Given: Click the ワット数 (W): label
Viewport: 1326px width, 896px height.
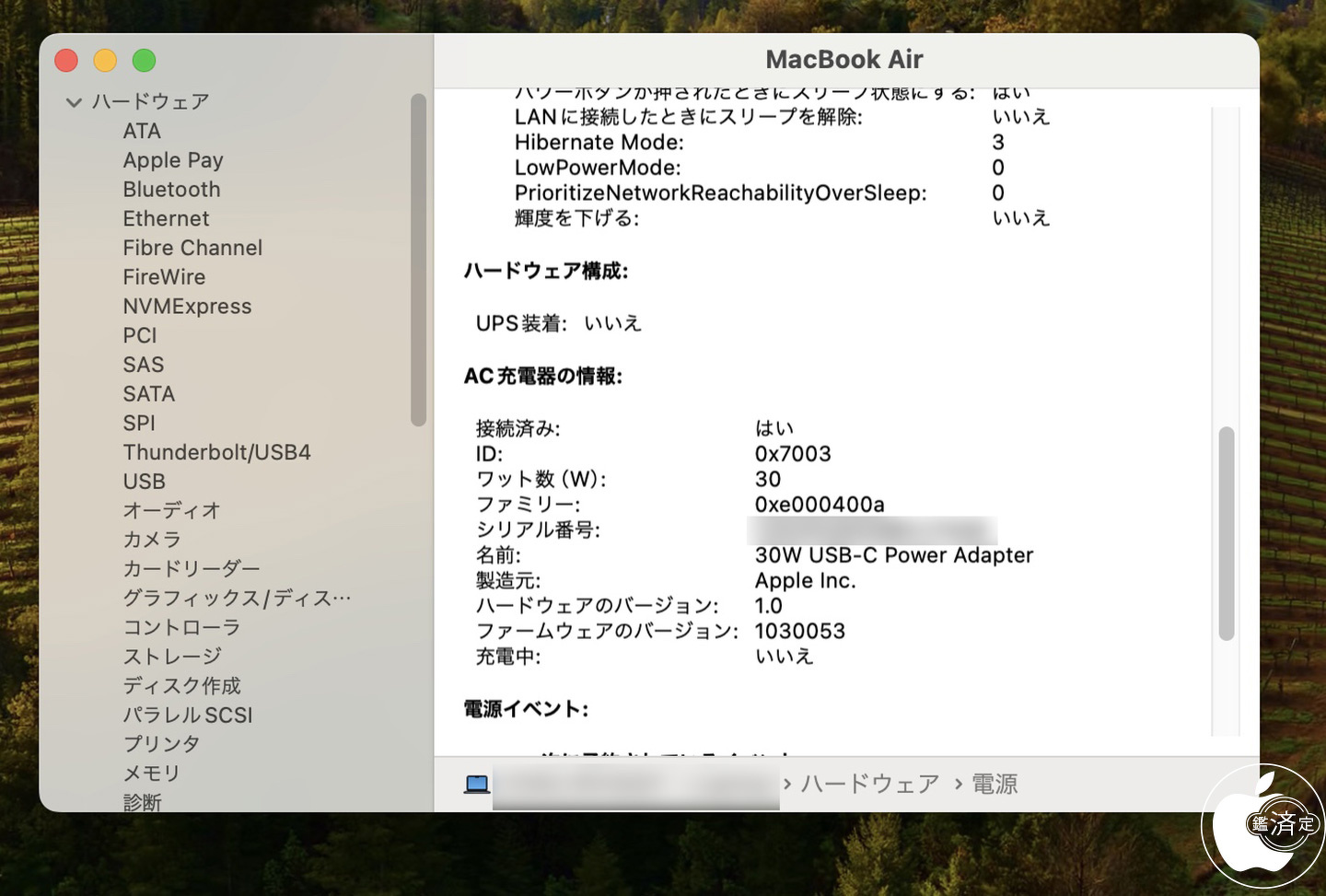Looking at the screenshot, I should (x=541, y=480).
